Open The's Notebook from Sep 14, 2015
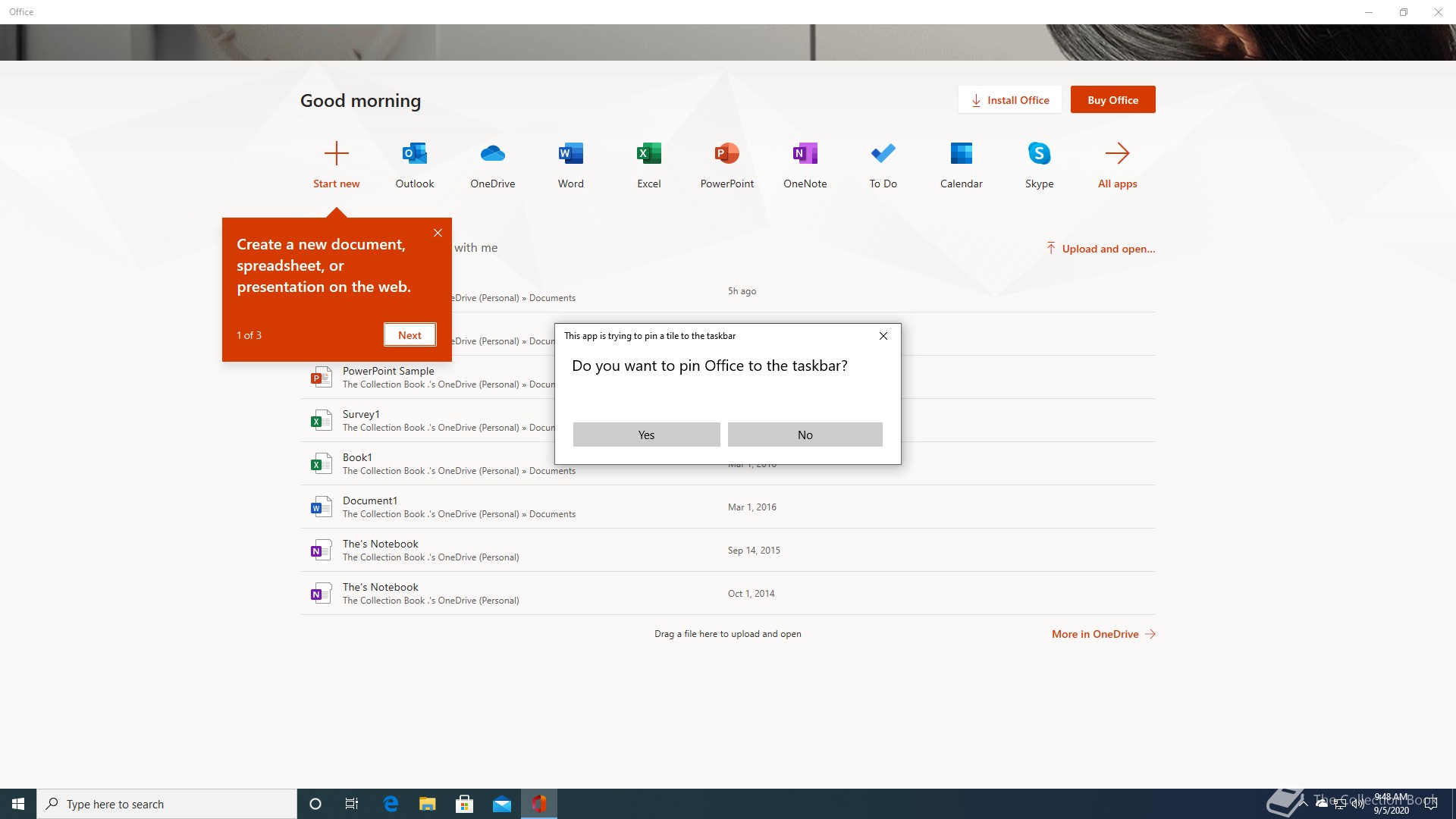This screenshot has height=819, width=1456. pos(728,550)
